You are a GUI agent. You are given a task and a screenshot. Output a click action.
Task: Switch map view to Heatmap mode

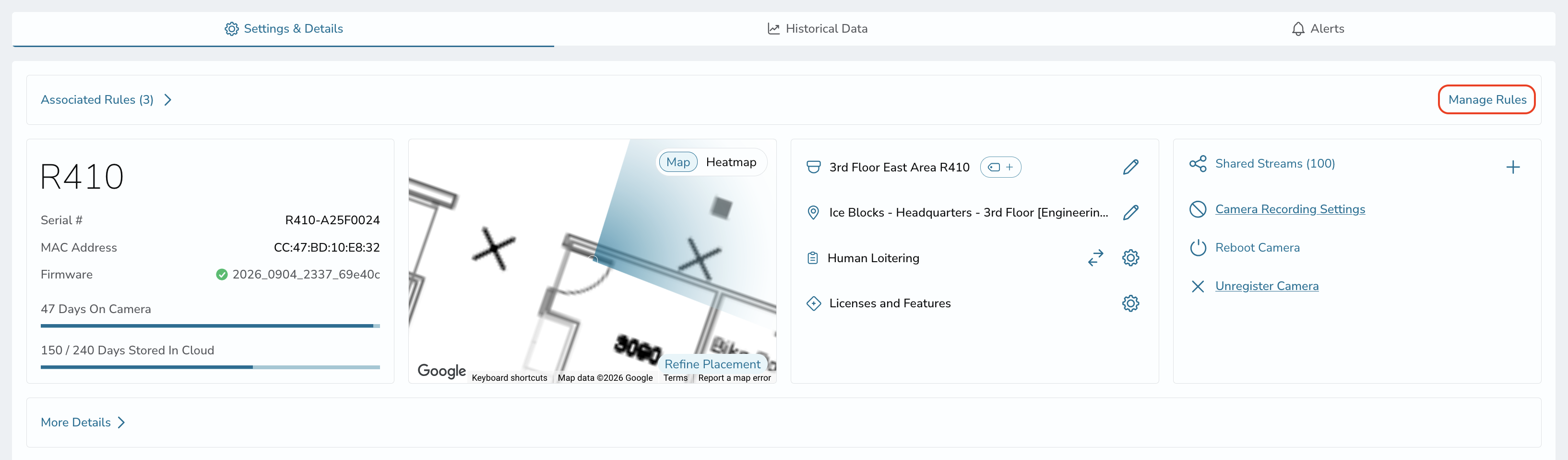pos(730,162)
